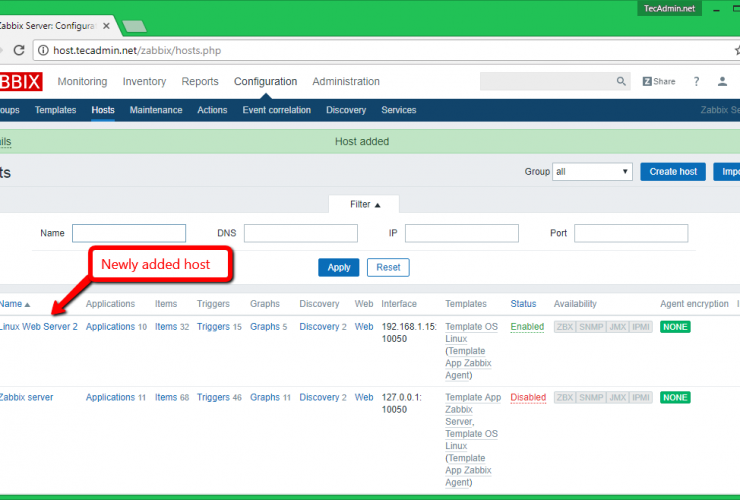The width and height of the screenshot is (740, 500).
Task: Toggle Disabled status of Zabbix server
Action: pyautogui.click(x=528, y=398)
